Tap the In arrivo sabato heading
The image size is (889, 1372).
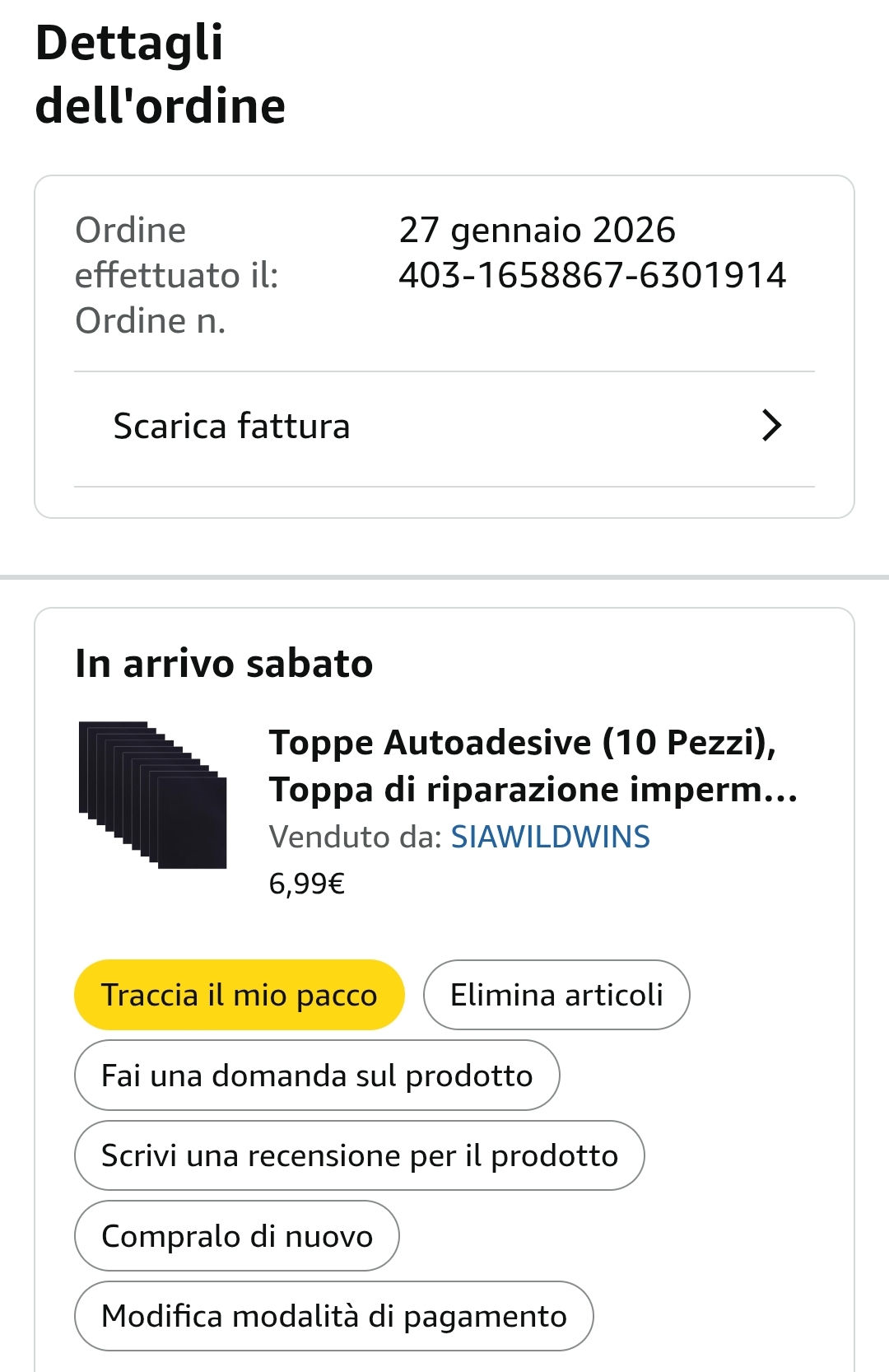(x=224, y=664)
